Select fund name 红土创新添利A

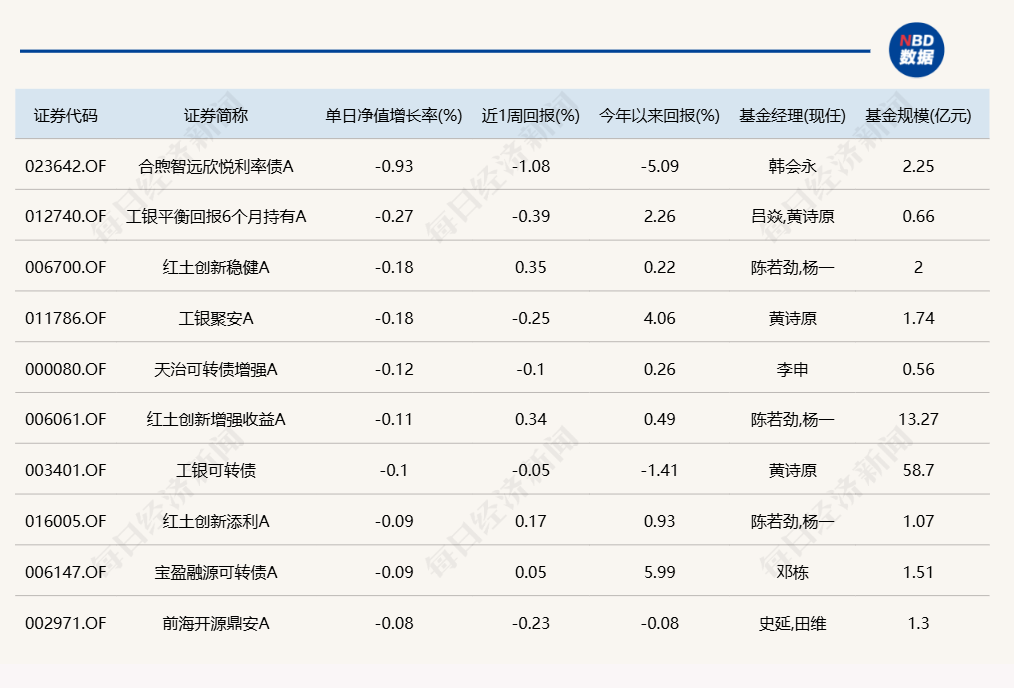[x=216, y=521]
